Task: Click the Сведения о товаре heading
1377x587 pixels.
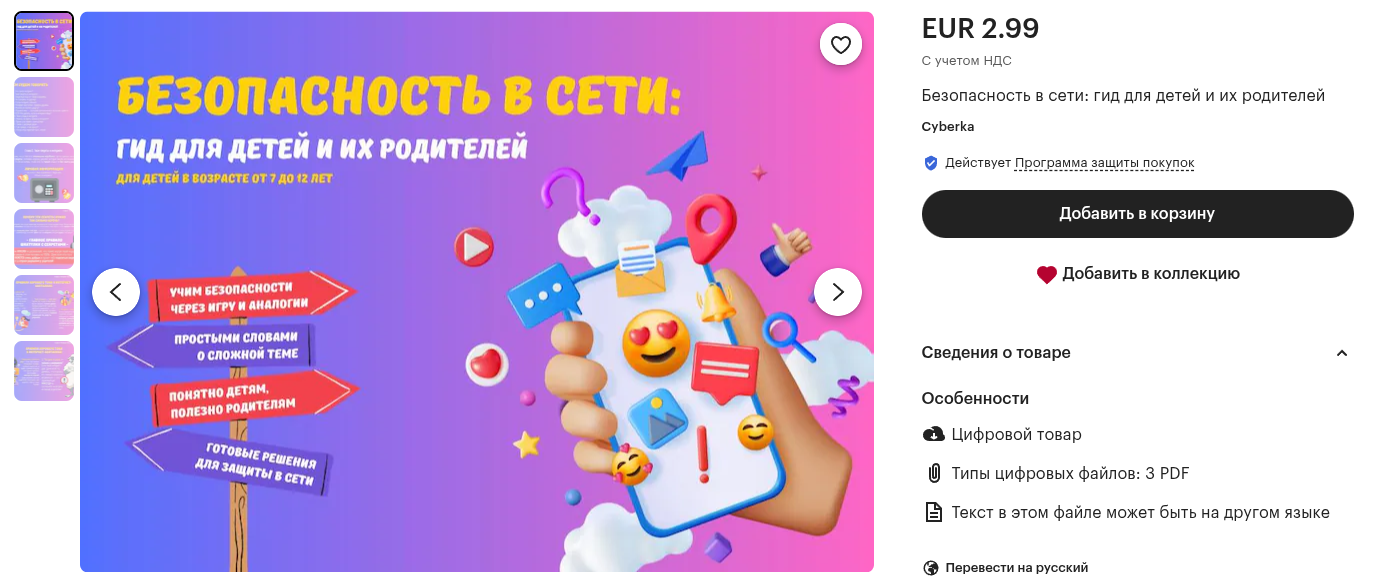Action: point(996,352)
